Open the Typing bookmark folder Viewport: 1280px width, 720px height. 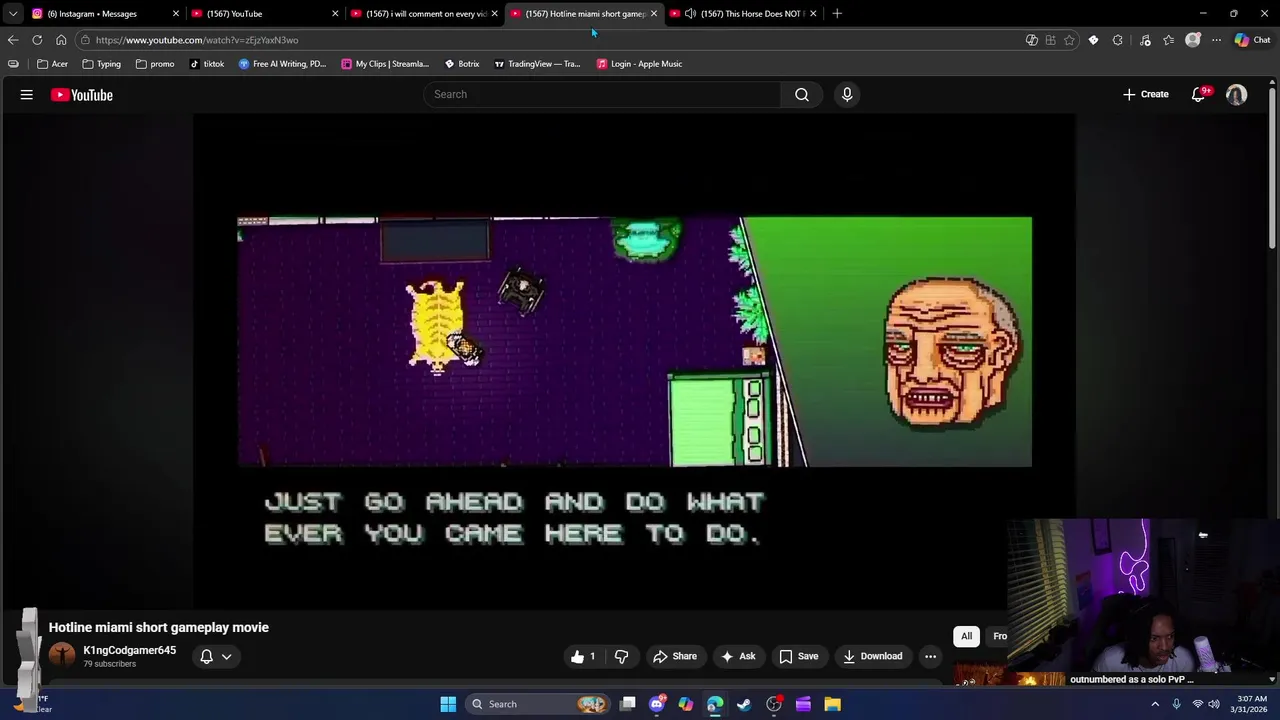tap(101, 64)
